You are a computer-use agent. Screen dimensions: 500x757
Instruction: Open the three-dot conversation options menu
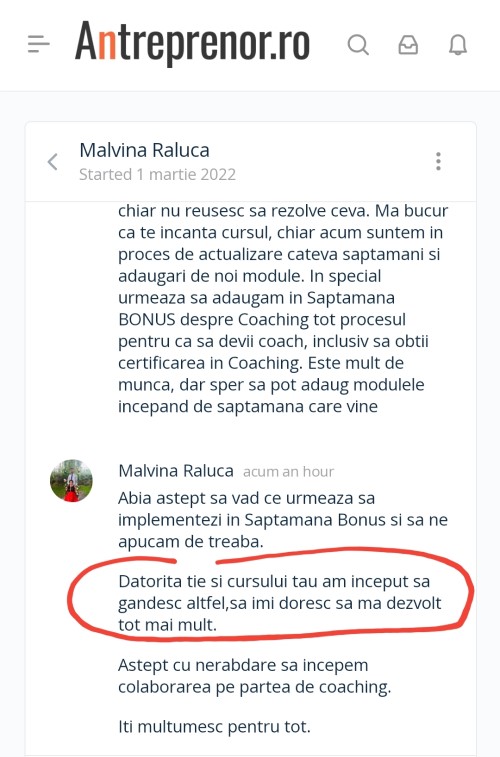click(438, 161)
